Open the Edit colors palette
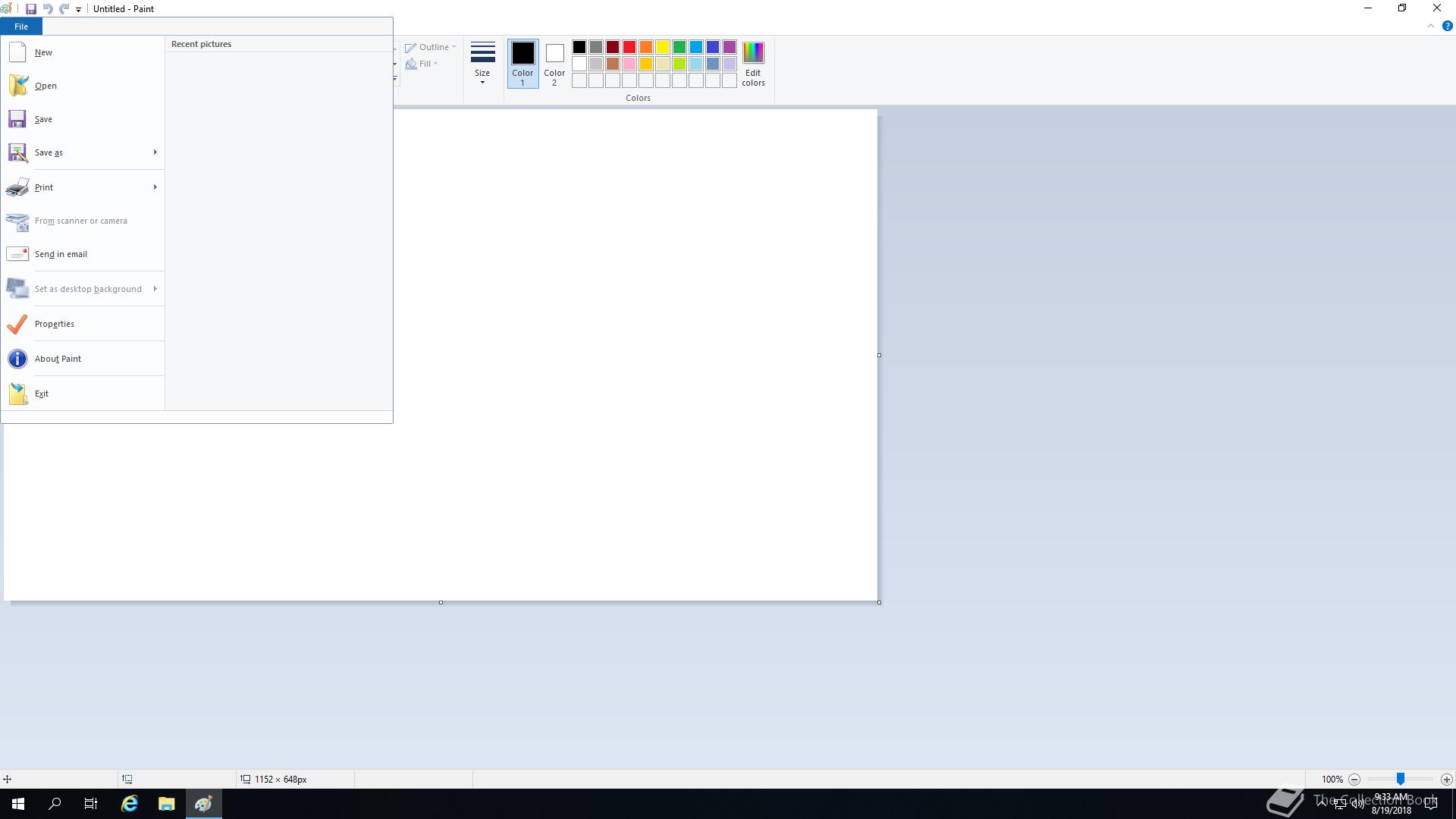Image resolution: width=1456 pixels, height=819 pixels. click(753, 64)
